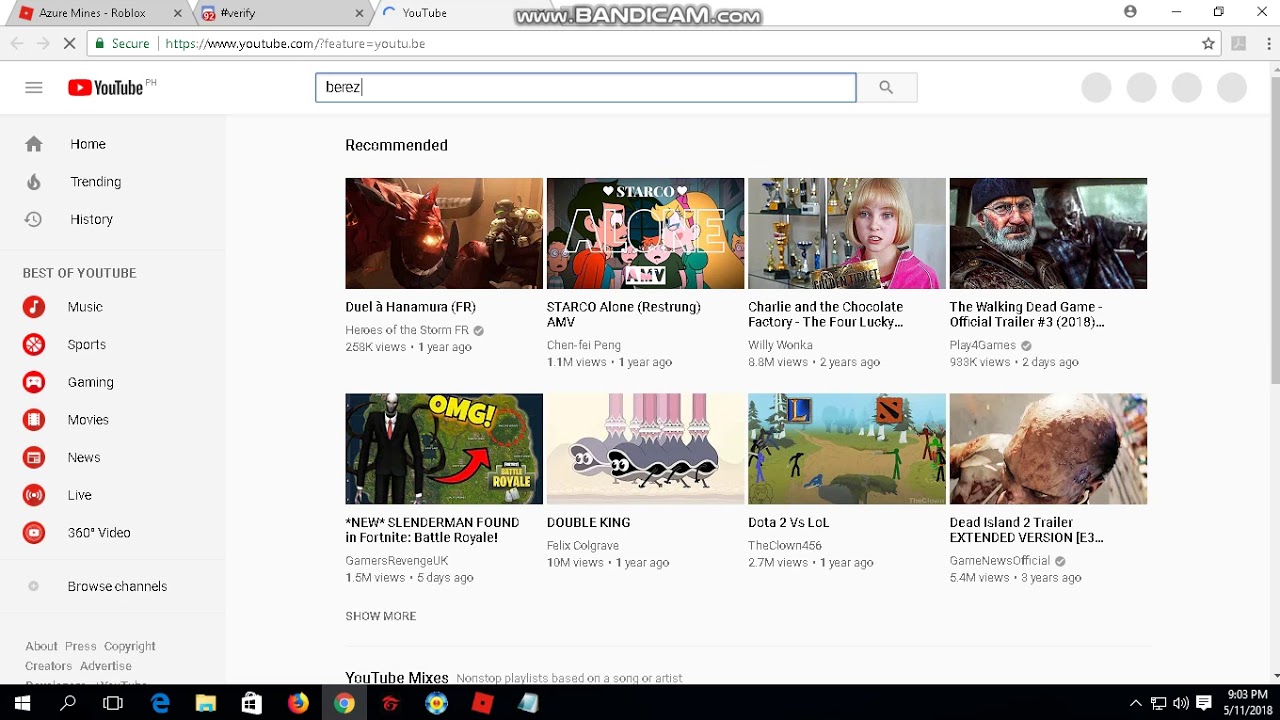Open Felix Colgrave channel link
1280x720 pixels.
click(583, 546)
